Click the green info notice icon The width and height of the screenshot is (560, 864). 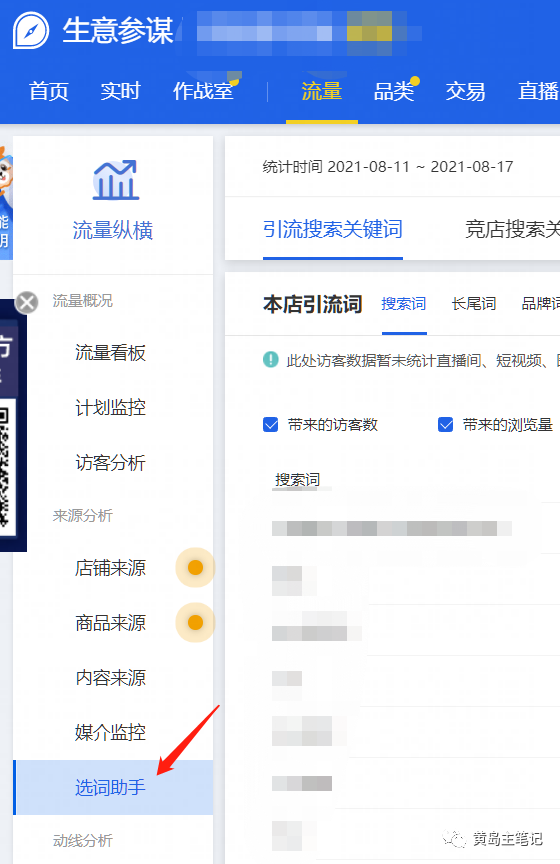point(271,360)
